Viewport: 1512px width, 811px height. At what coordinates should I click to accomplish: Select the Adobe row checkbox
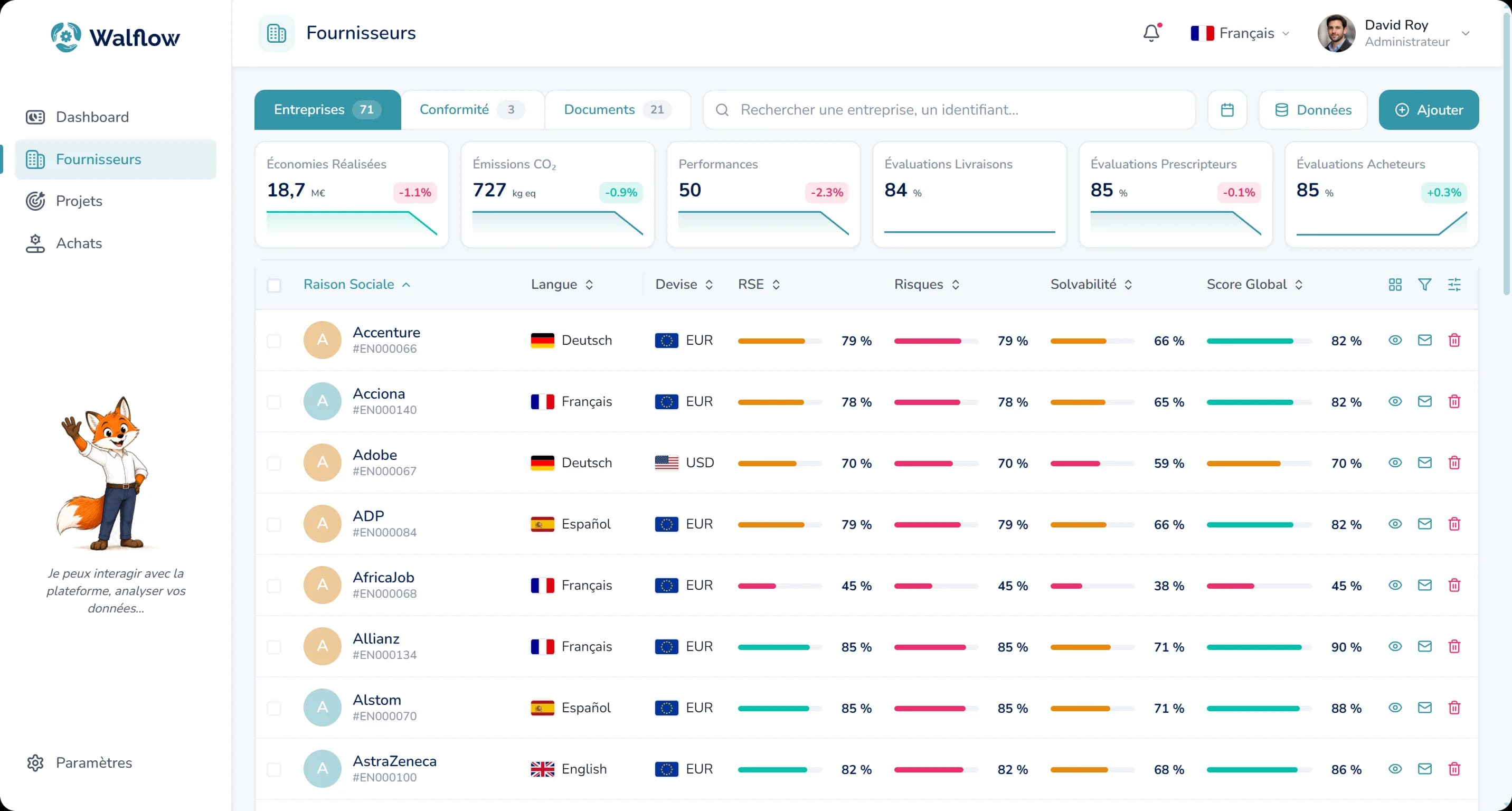[x=274, y=464]
